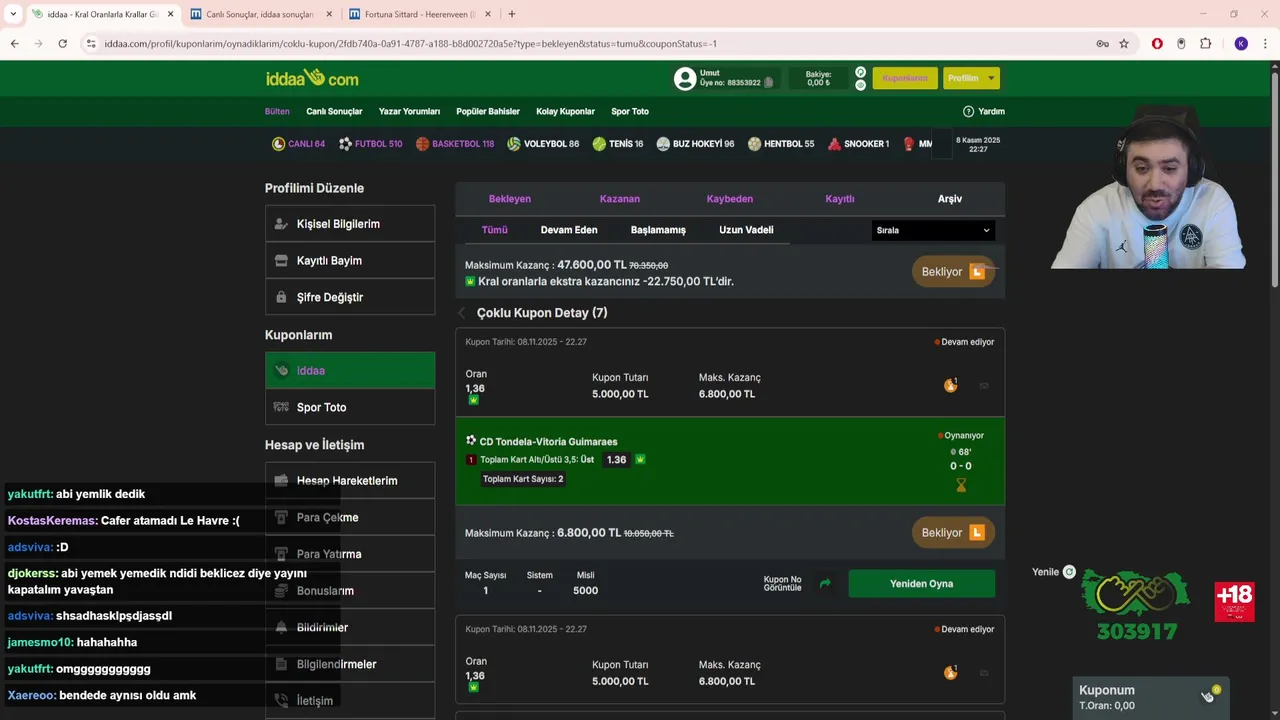Open Spor Toto under Kuponlarım sidebar

tap(350, 407)
